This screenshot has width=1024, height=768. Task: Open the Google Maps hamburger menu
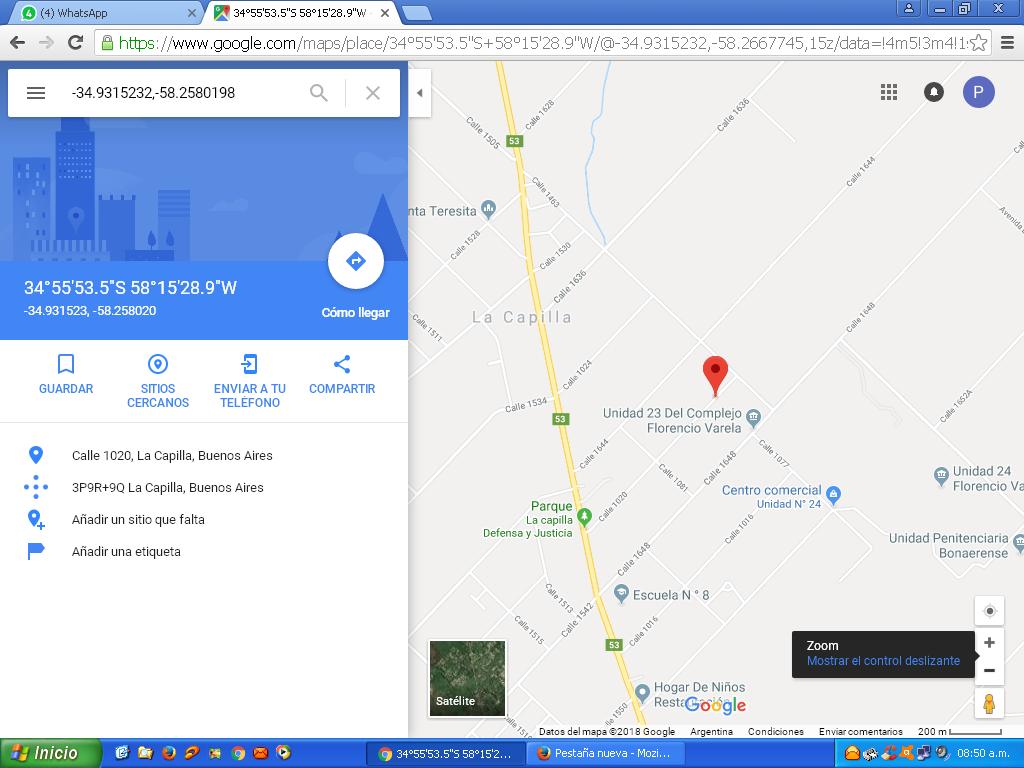coord(36,93)
